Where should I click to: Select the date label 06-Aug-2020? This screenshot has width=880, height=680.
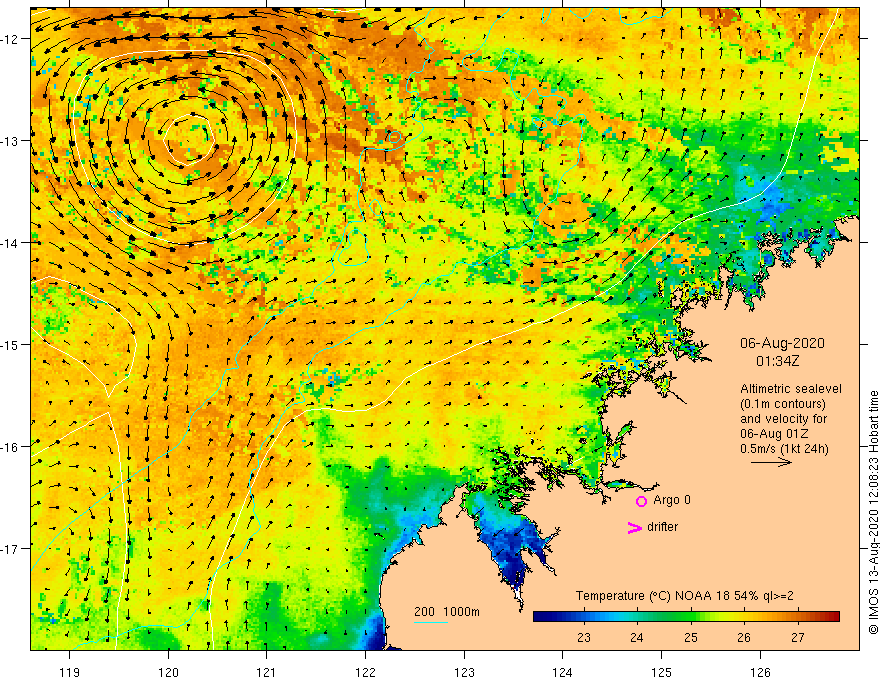point(782,343)
